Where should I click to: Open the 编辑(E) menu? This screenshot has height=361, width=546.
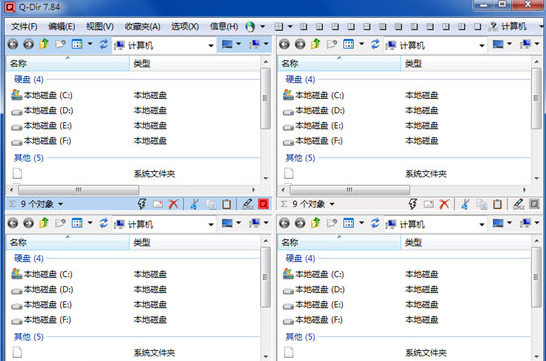click(x=62, y=26)
